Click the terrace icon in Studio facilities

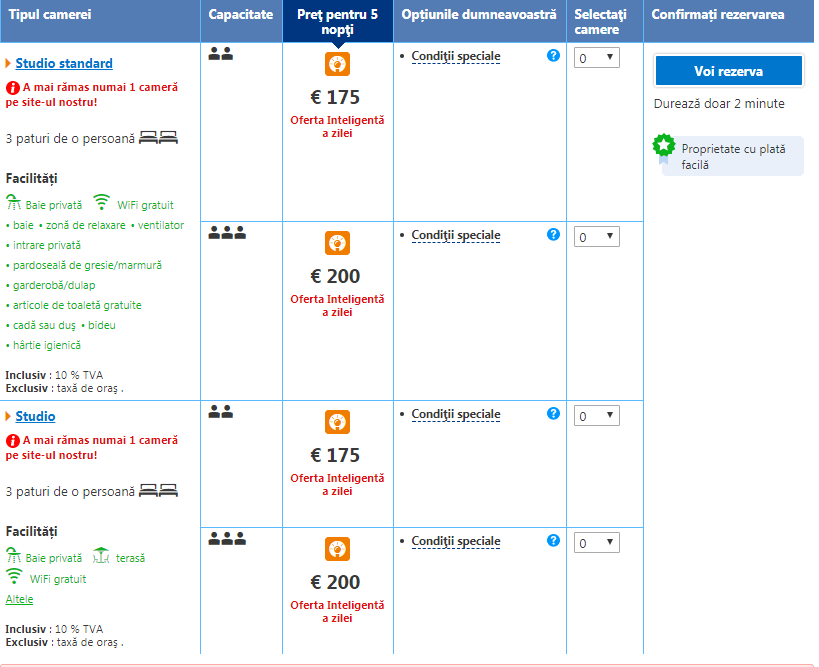(x=100, y=556)
